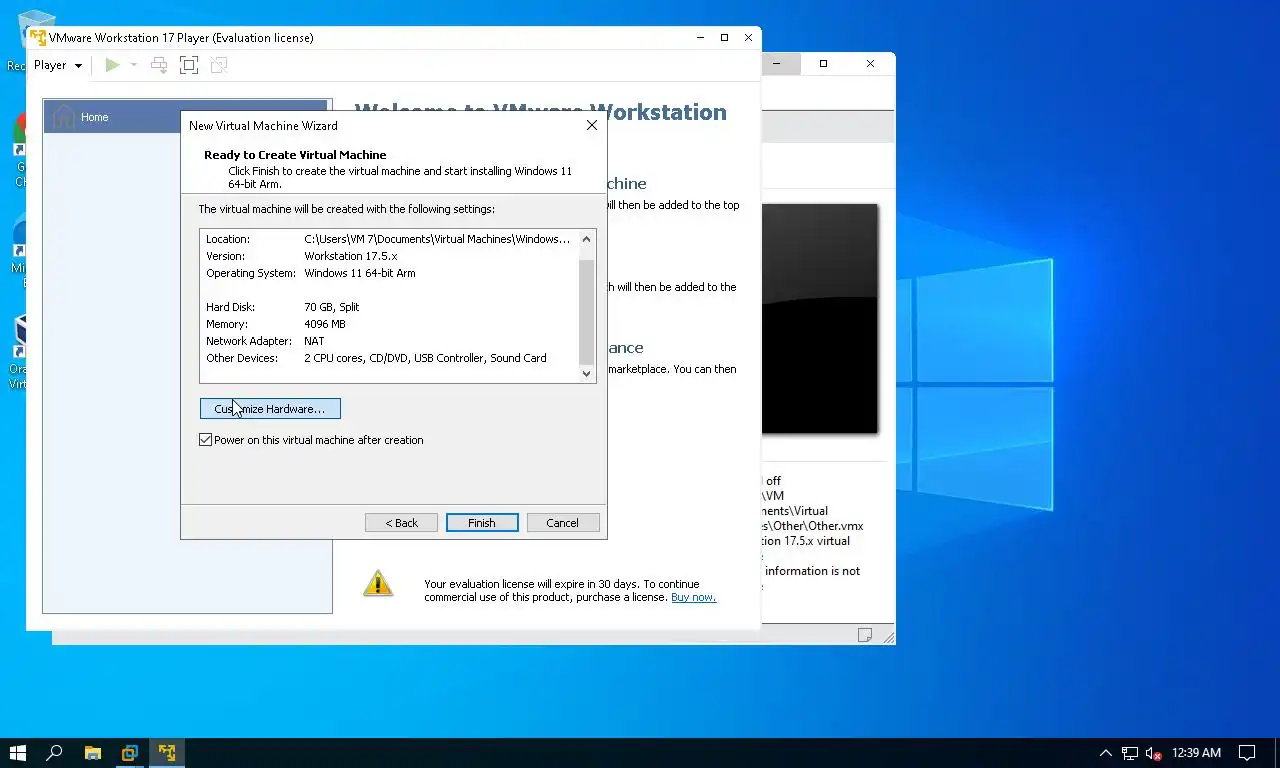Maximize the background window behind VMware Player
Screen dimensions: 1280x768
(823, 63)
